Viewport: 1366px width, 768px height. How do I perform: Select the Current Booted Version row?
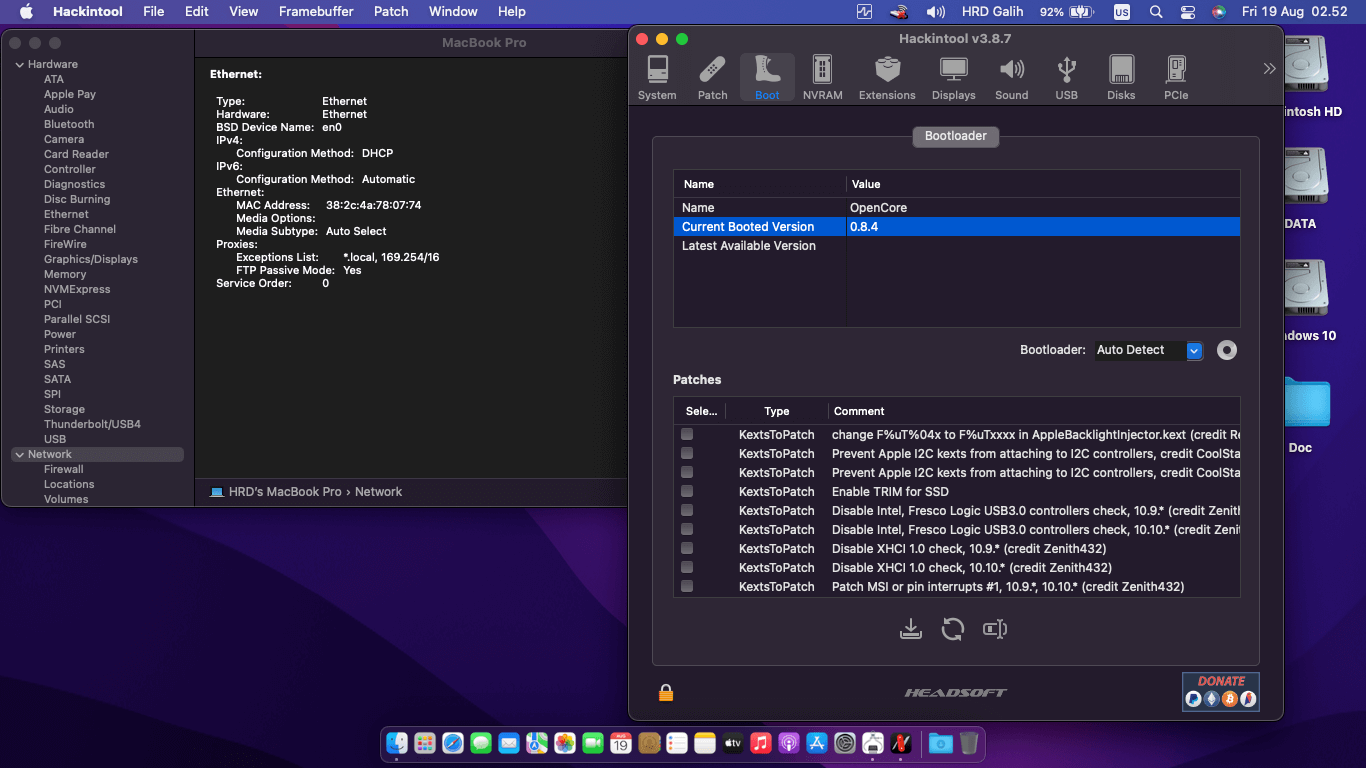click(957, 227)
